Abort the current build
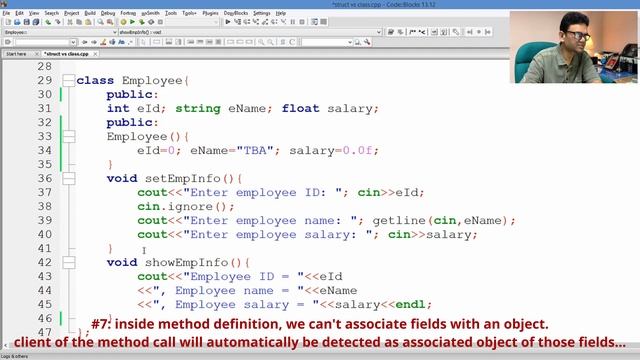The height and width of the screenshot is (360, 640). (160, 22)
